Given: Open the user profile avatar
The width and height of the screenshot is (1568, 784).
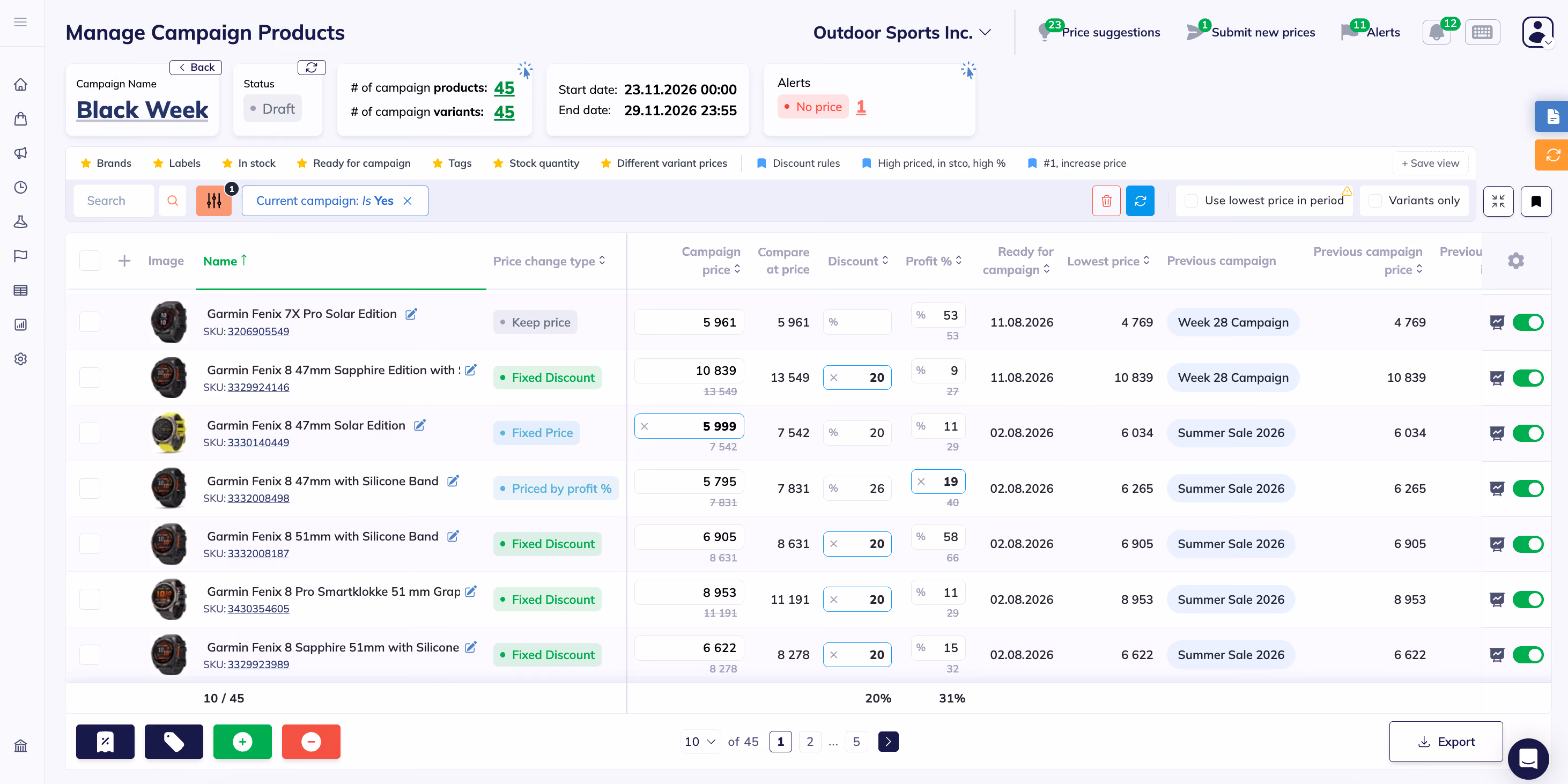Looking at the screenshot, I should [1537, 32].
